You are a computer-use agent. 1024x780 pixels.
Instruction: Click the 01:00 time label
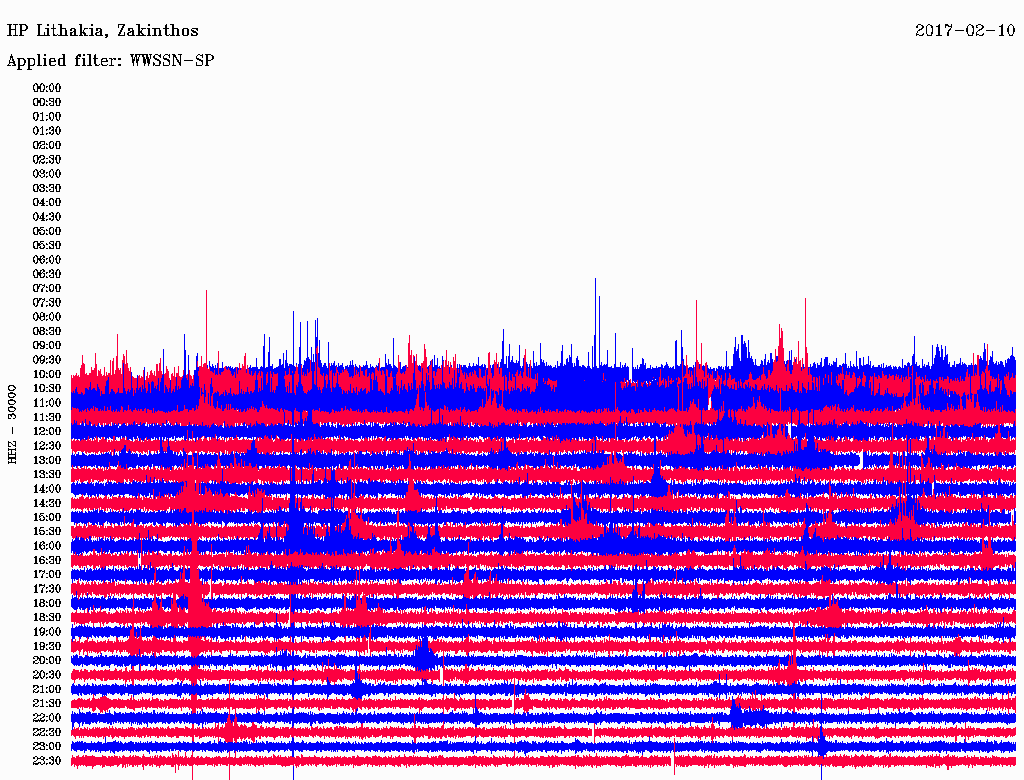pyautogui.click(x=47, y=117)
